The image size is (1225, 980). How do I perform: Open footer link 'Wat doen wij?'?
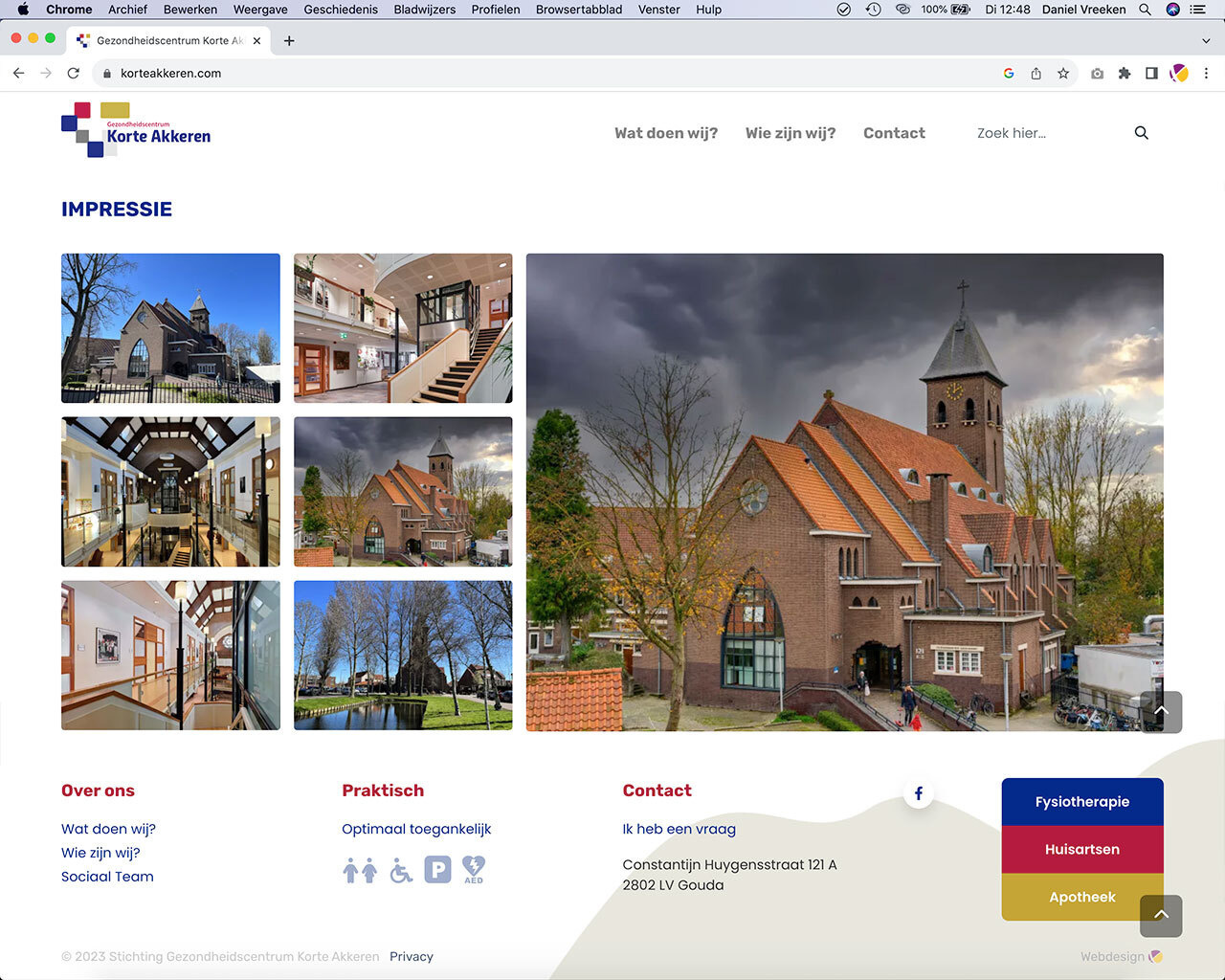[x=108, y=829]
